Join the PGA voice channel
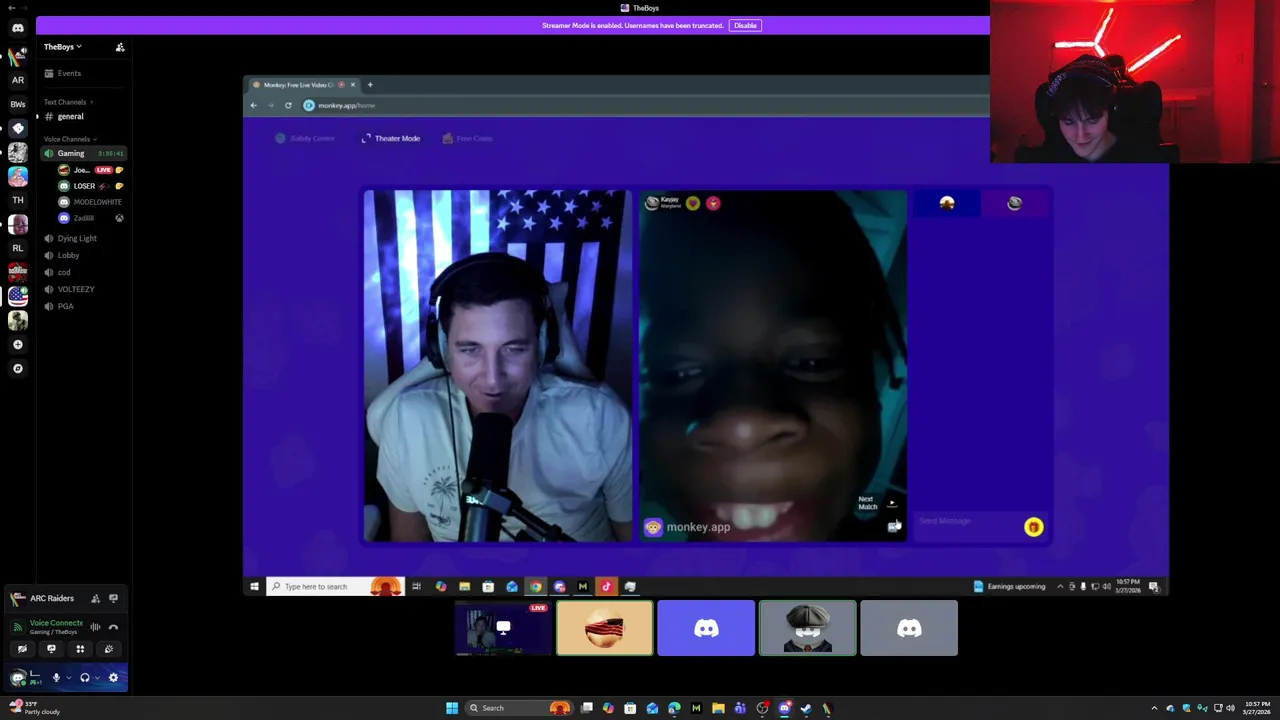 [65, 306]
